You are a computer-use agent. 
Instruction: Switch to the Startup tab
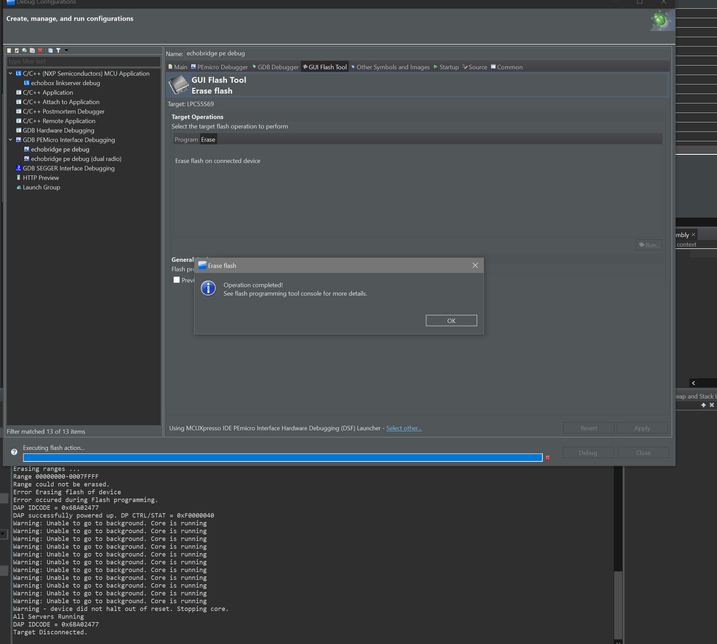[446, 67]
